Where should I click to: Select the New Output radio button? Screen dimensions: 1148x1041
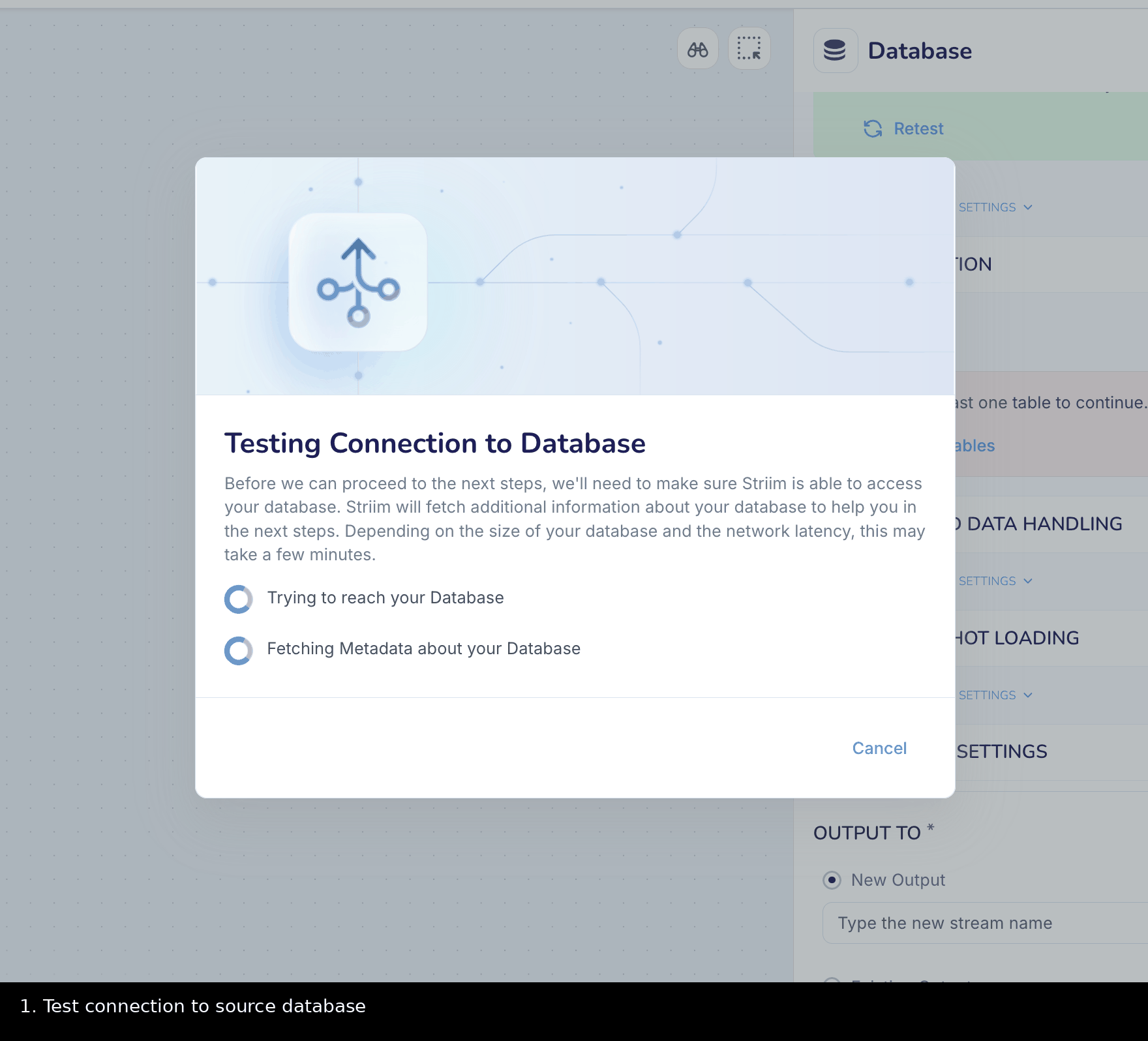point(832,880)
